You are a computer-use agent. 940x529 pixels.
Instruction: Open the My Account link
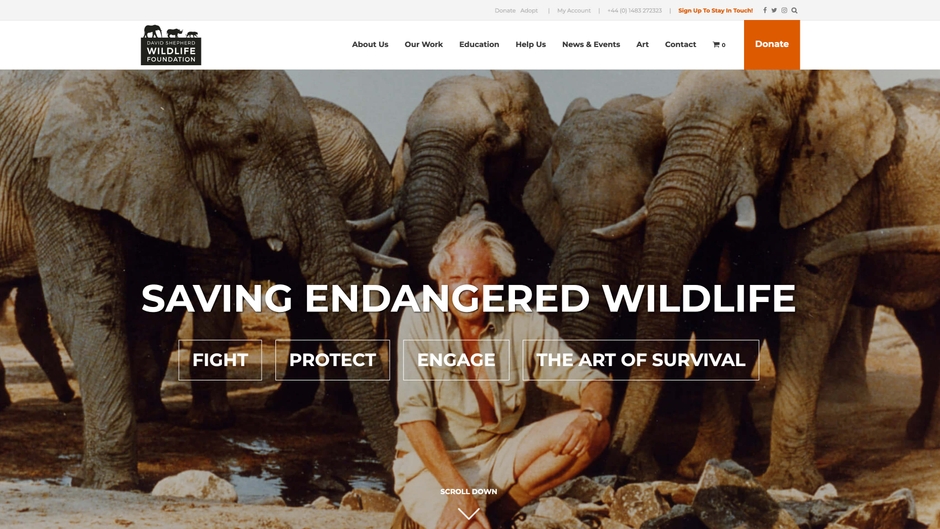[574, 10]
